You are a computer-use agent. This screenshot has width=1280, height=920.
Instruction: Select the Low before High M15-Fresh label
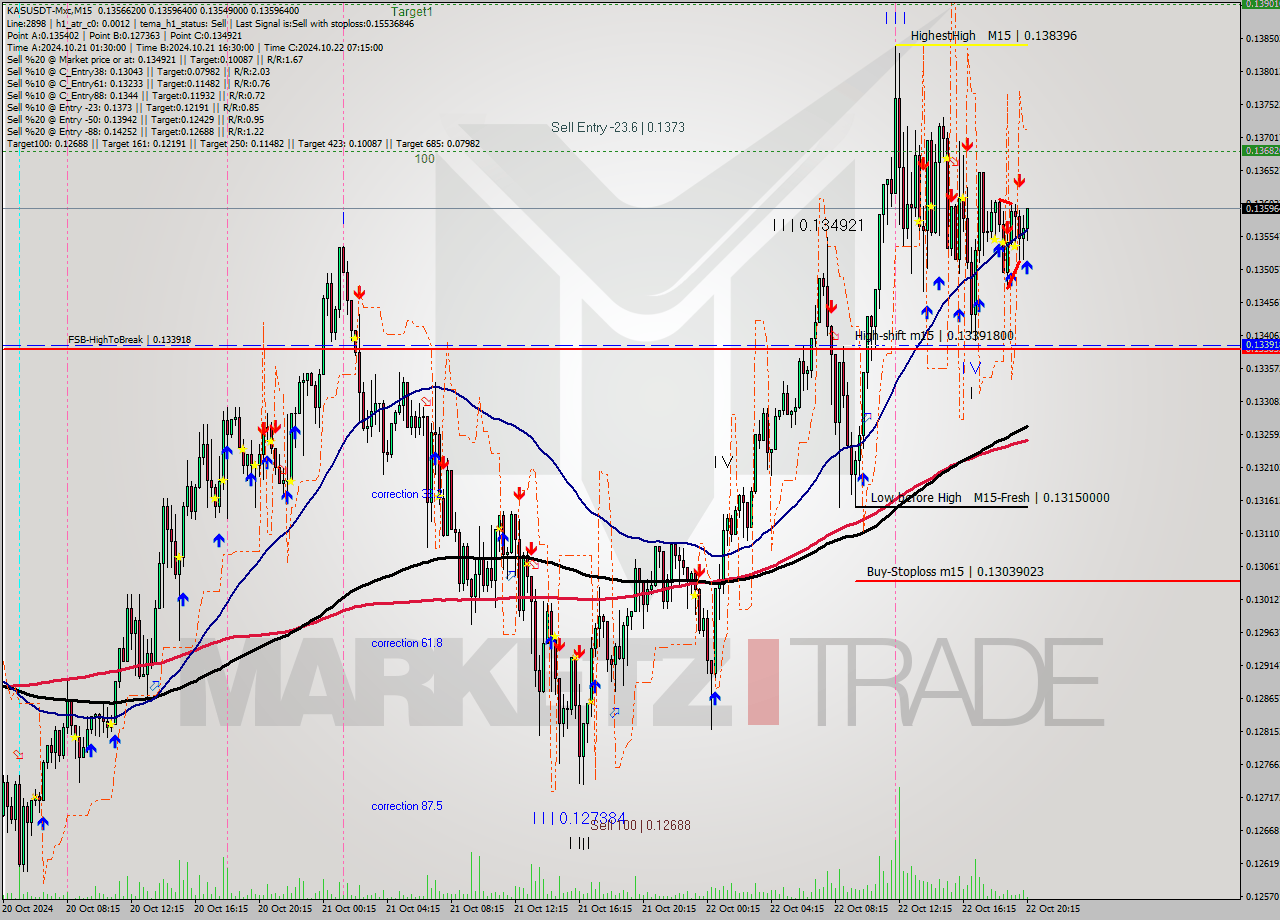click(990, 498)
